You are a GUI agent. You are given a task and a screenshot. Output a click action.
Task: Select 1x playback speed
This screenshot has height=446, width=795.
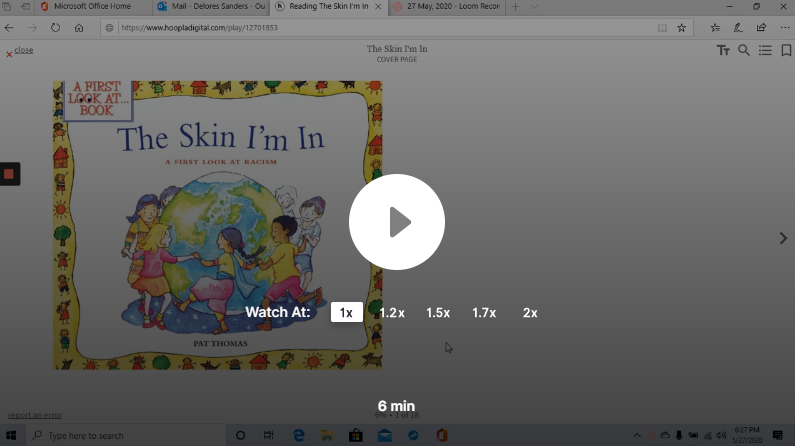tap(347, 312)
